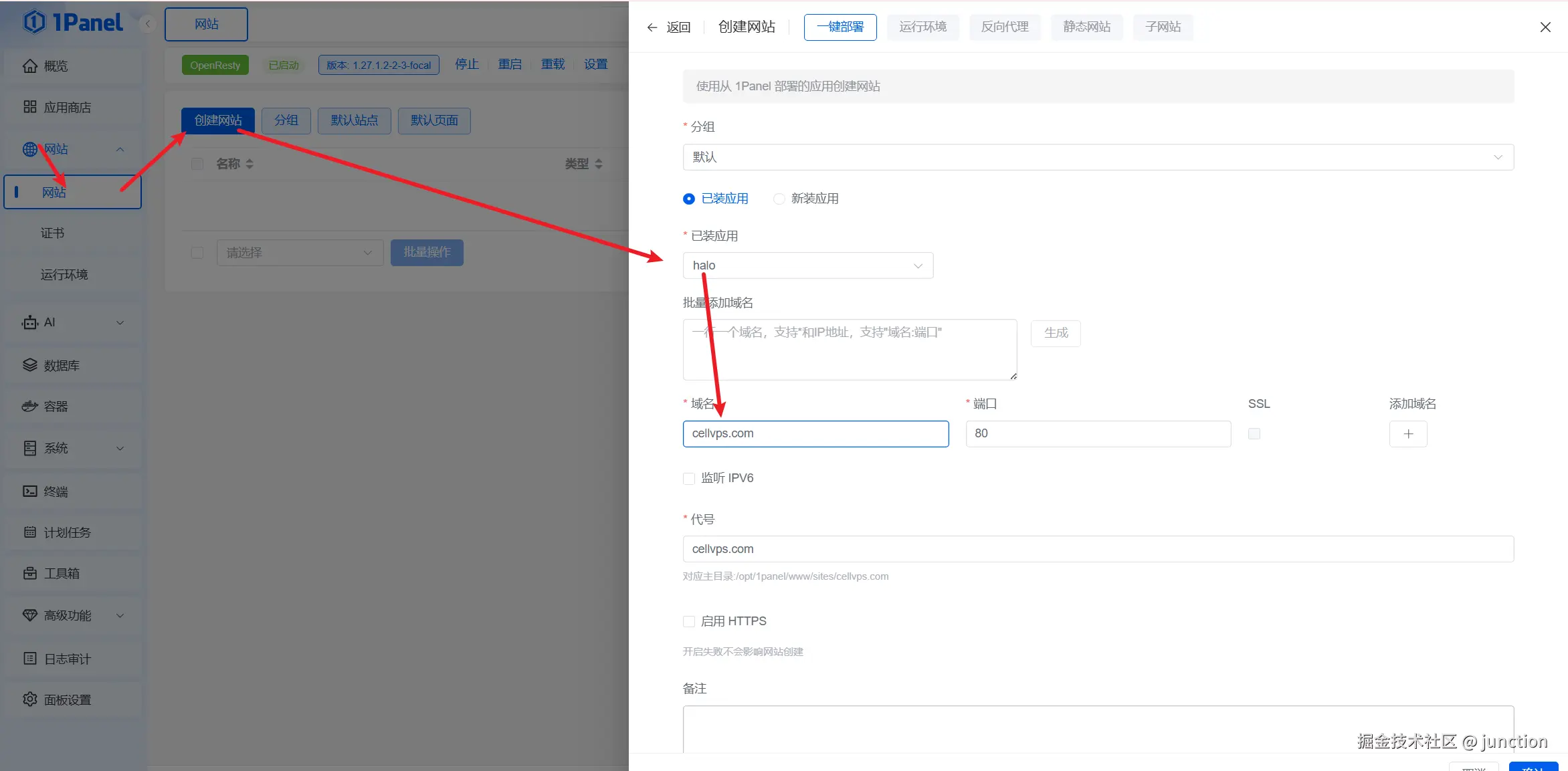The height and width of the screenshot is (771, 1568).
Task: Click the plus icon to add domain
Action: [x=1408, y=434]
